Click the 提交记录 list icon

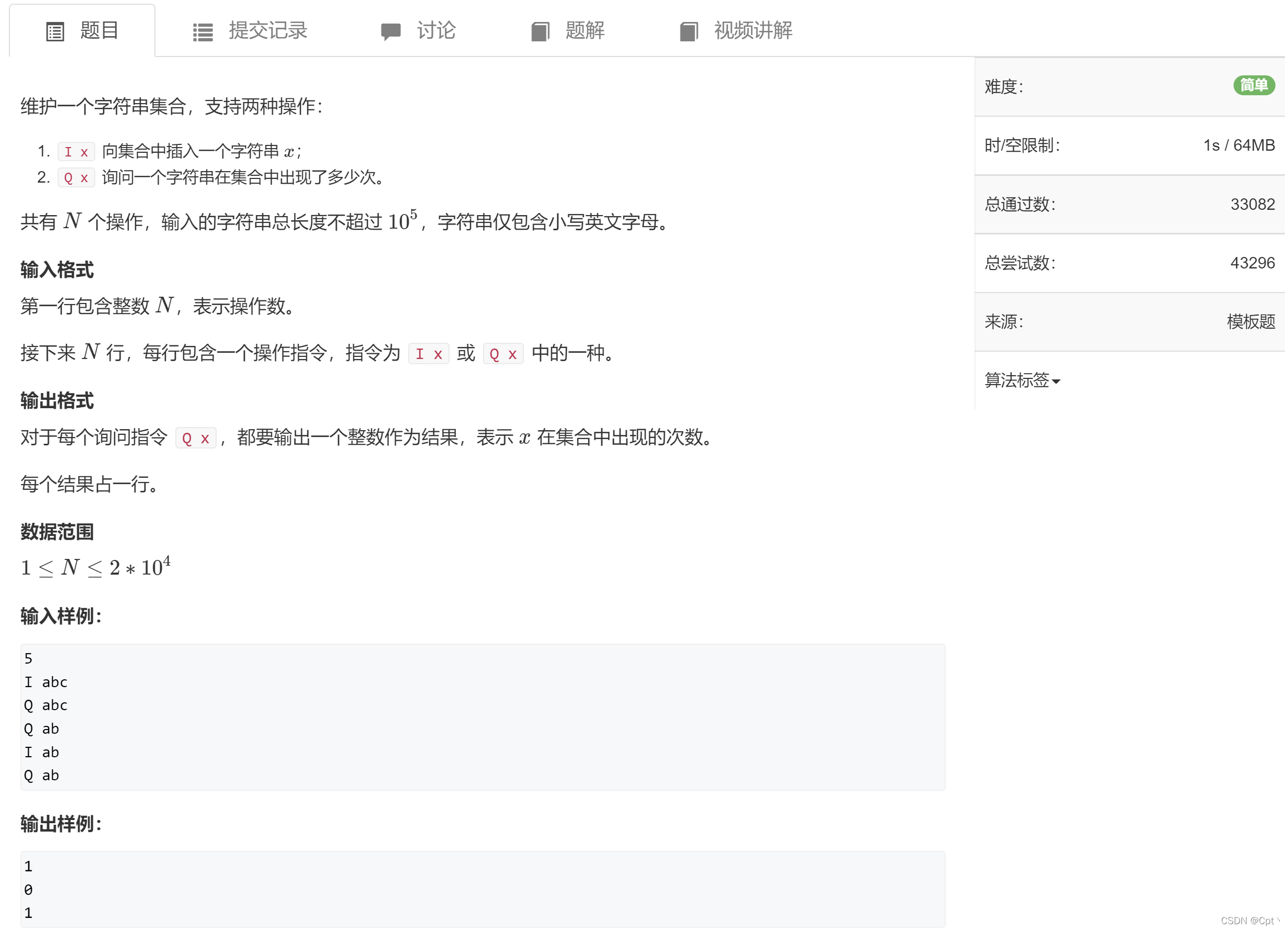[x=203, y=32]
